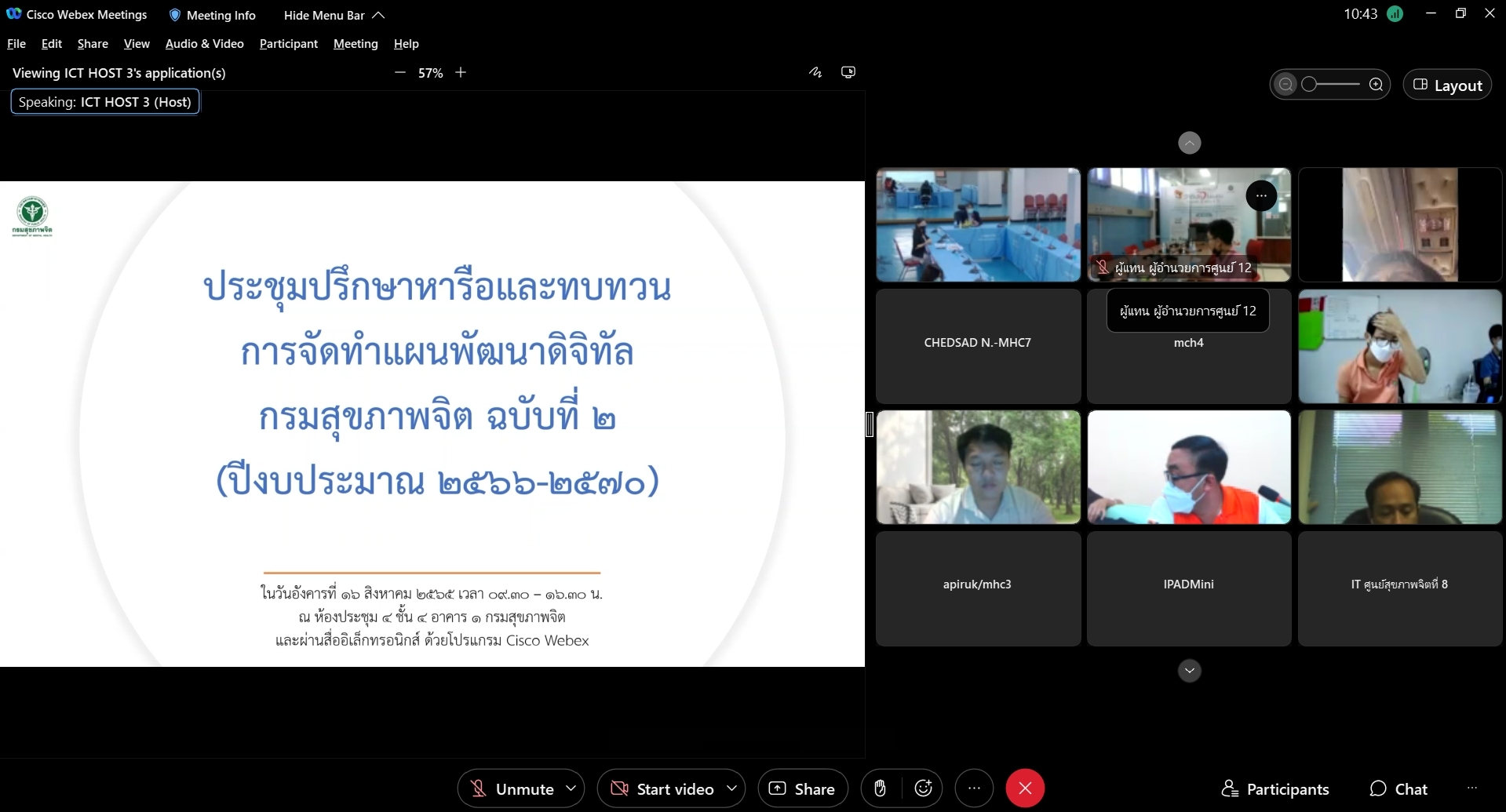Expand video options arrow beside Start video
This screenshot has width=1506, height=812.
[x=731, y=788]
